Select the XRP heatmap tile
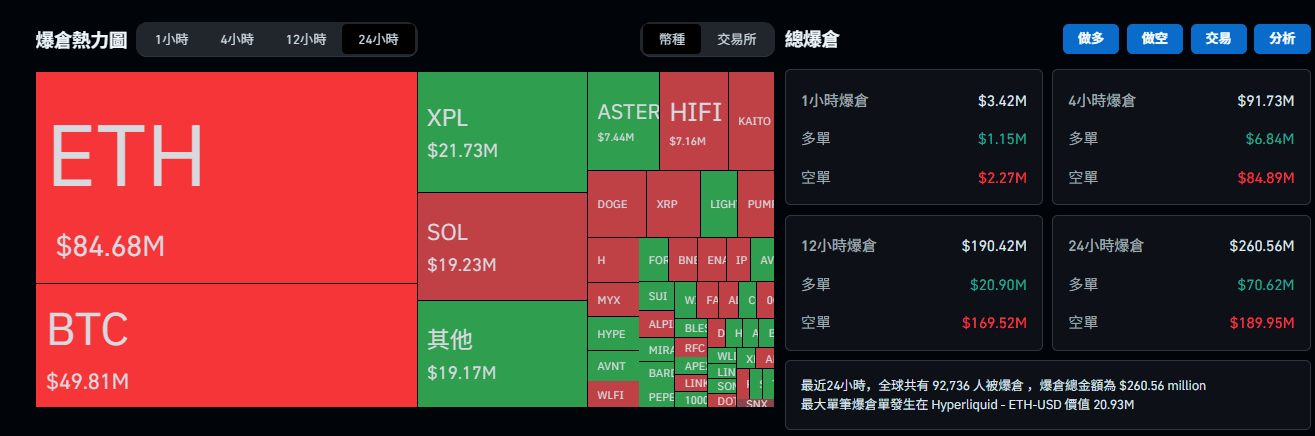This screenshot has width=1315, height=436. (672, 204)
